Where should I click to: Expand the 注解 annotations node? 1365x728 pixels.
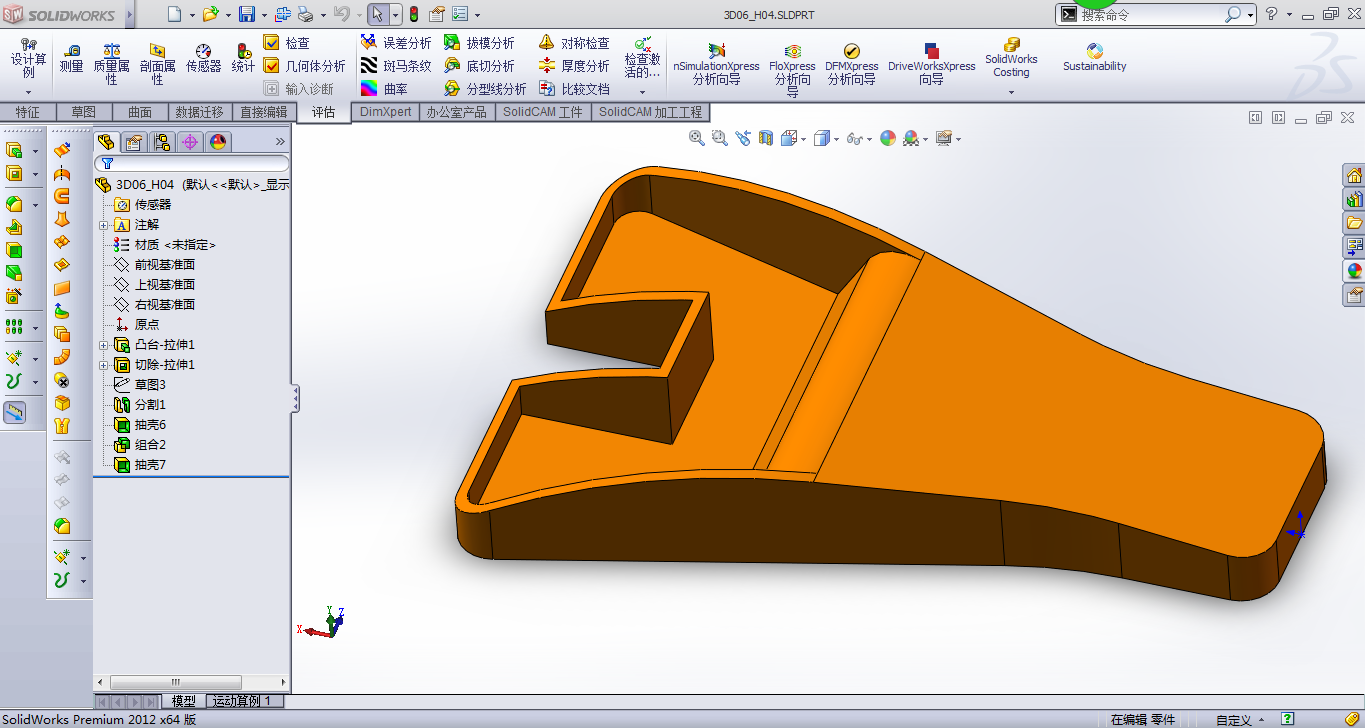pos(103,225)
